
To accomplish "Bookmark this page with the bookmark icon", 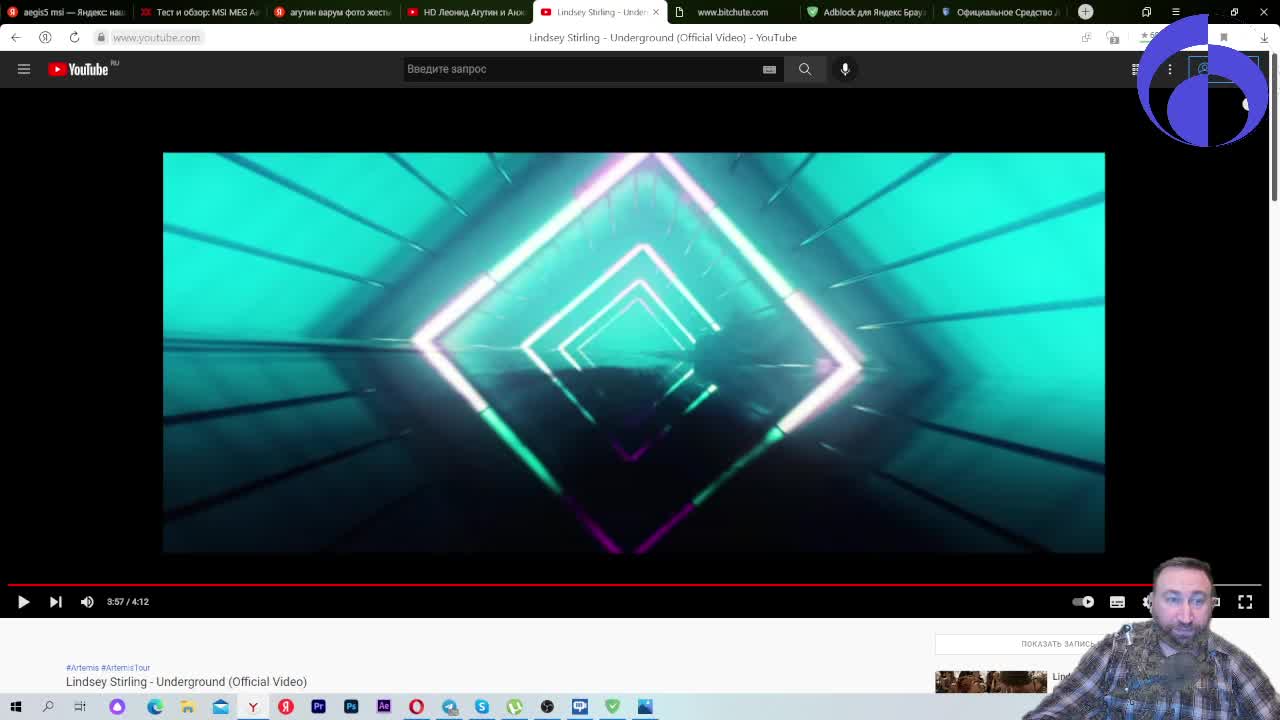I will [1223, 37].
